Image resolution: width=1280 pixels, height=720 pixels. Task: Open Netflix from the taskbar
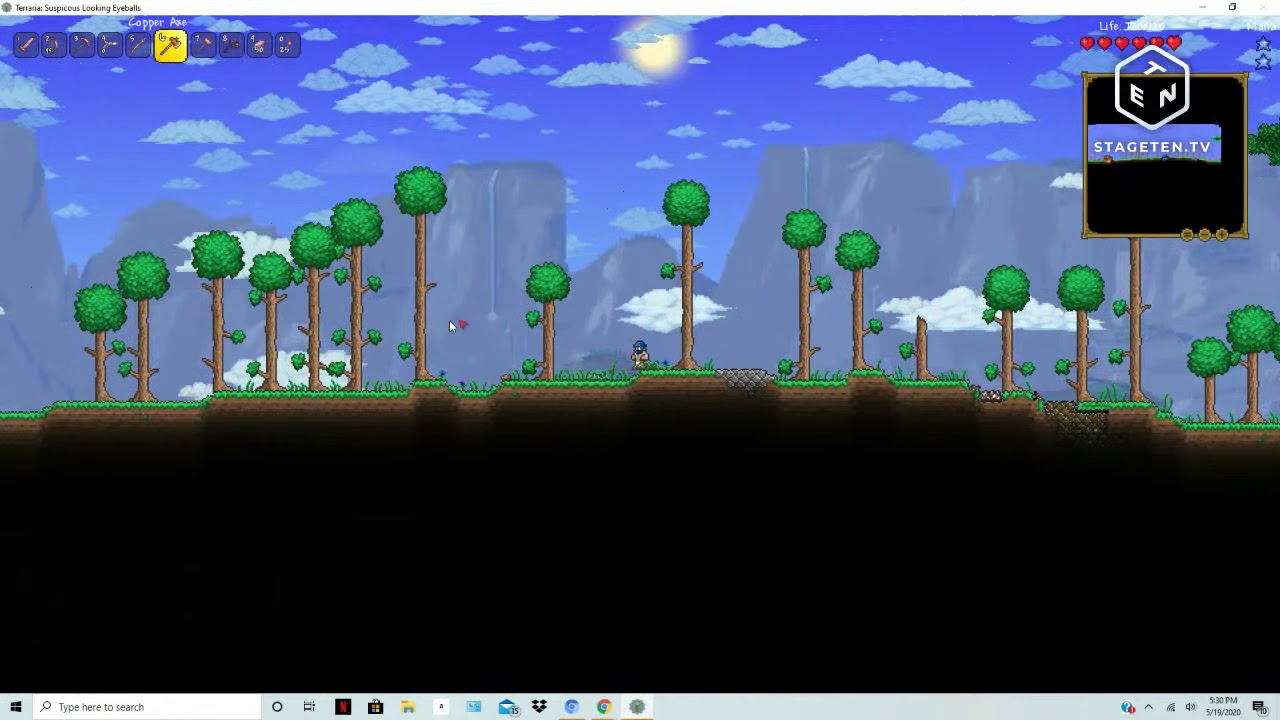[342, 707]
